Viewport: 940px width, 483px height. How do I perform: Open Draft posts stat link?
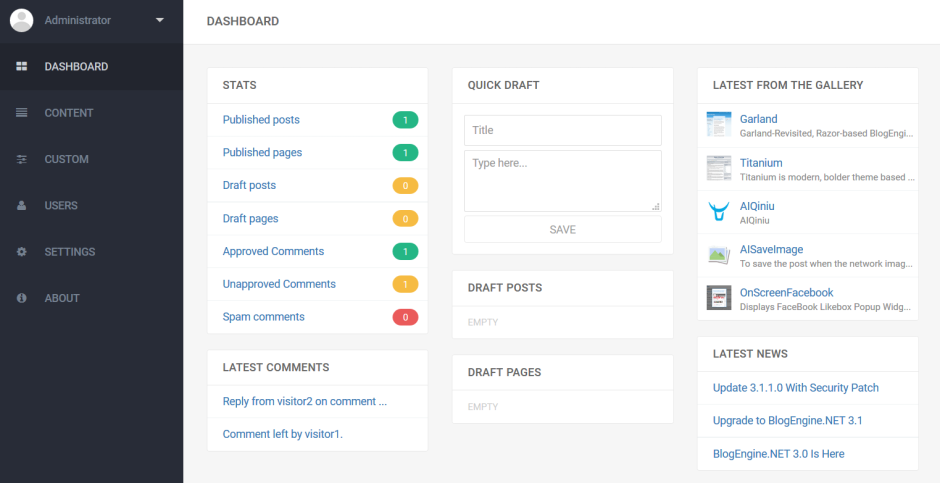[249, 186]
